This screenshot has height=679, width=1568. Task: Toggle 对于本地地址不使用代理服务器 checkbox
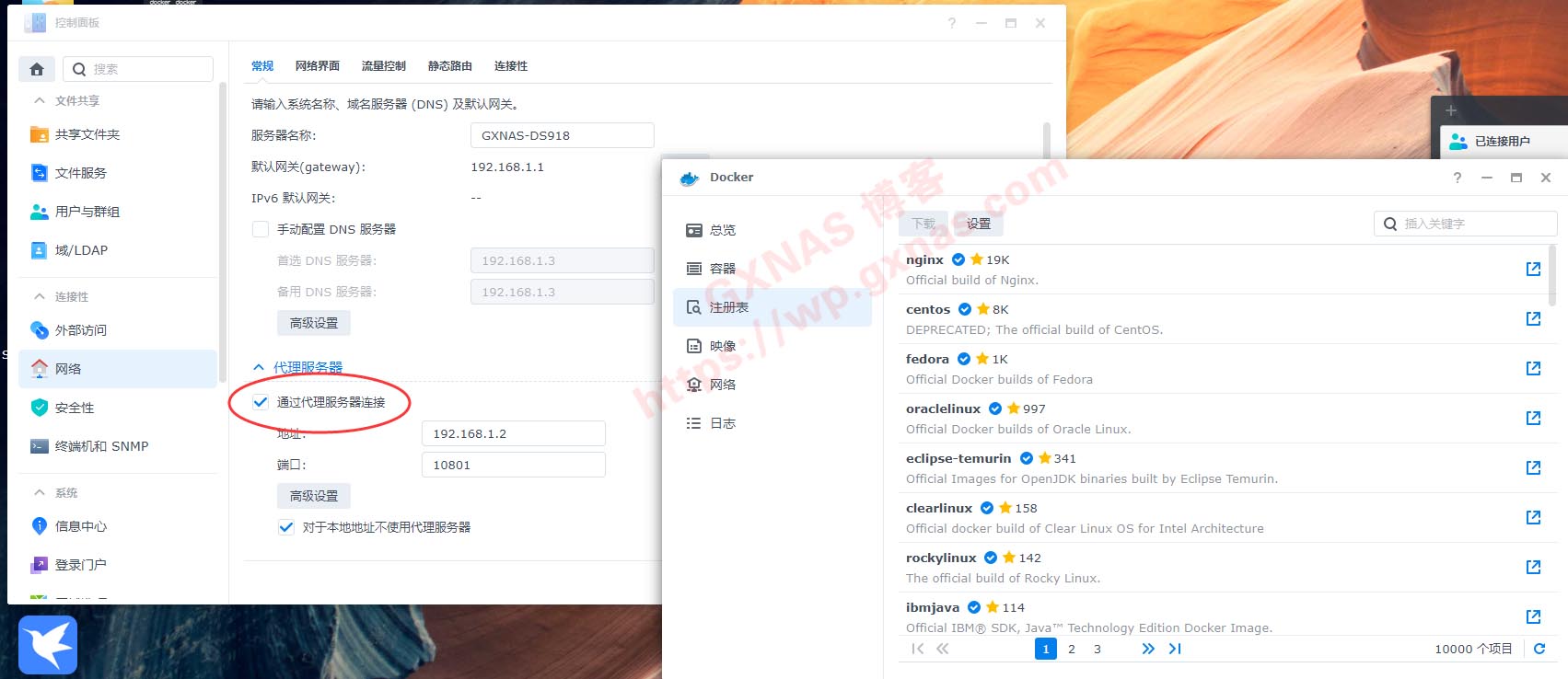coord(286,527)
